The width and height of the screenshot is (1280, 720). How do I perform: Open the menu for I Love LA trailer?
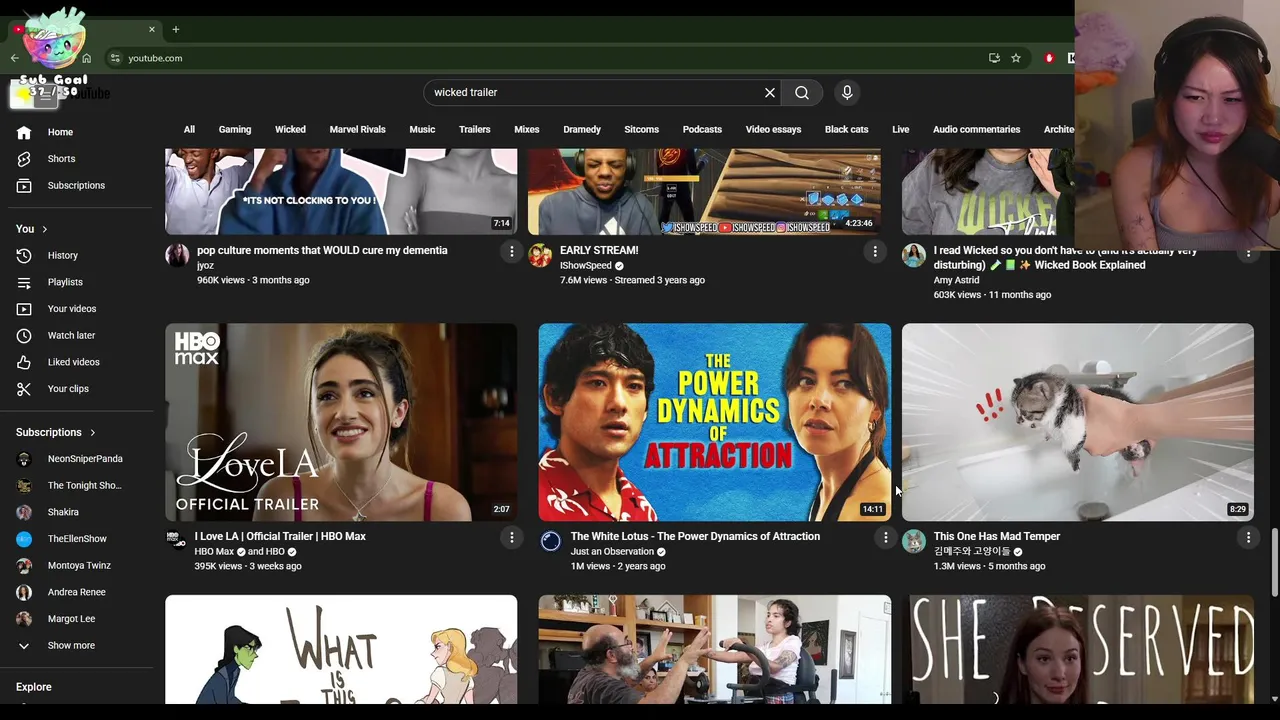[512, 538]
